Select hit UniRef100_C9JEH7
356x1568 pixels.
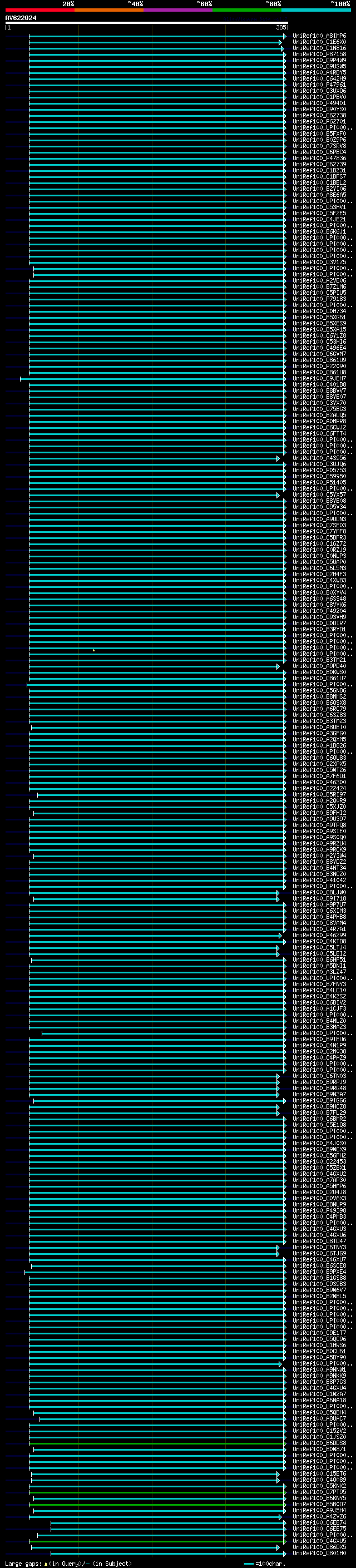point(319,379)
